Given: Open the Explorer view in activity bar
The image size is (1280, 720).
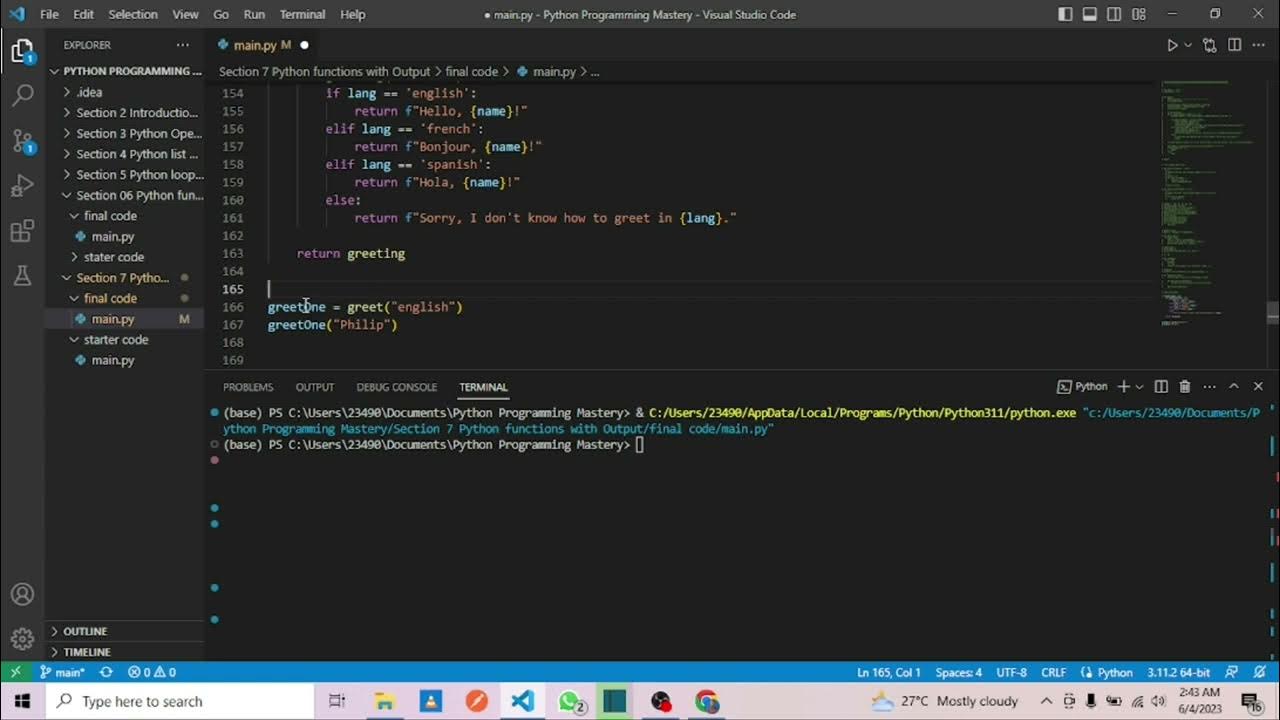Looking at the screenshot, I should [x=22, y=52].
